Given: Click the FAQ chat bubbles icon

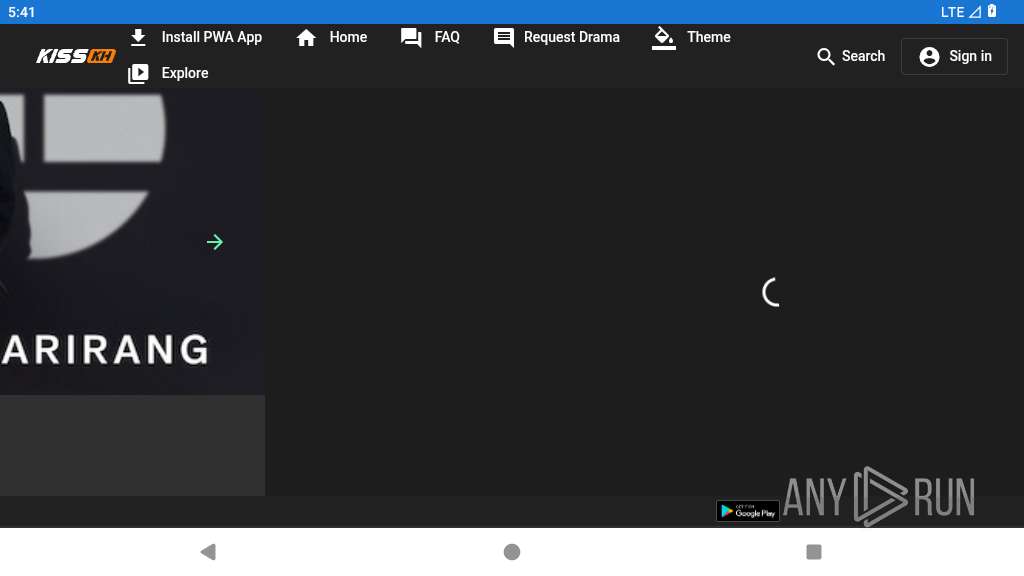Looking at the screenshot, I should pos(411,38).
